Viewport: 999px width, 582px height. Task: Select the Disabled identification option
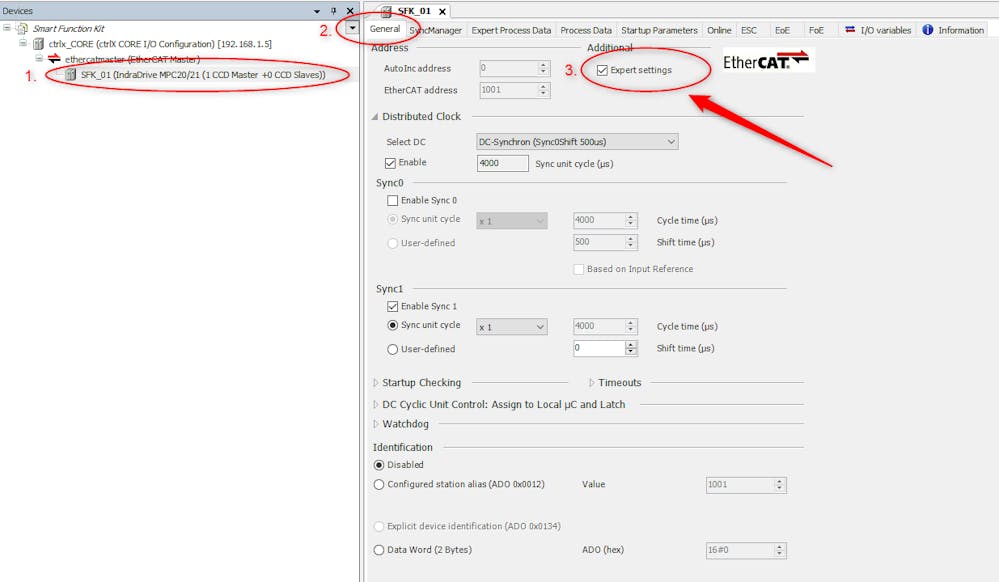pyautogui.click(x=379, y=465)
